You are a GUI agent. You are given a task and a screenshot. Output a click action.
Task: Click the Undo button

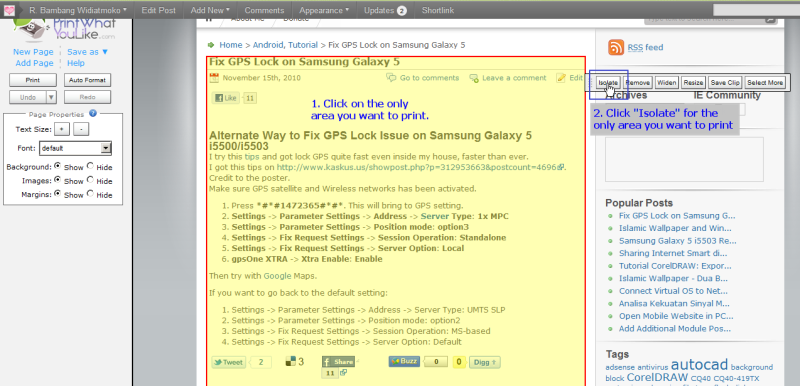point(28,97)
